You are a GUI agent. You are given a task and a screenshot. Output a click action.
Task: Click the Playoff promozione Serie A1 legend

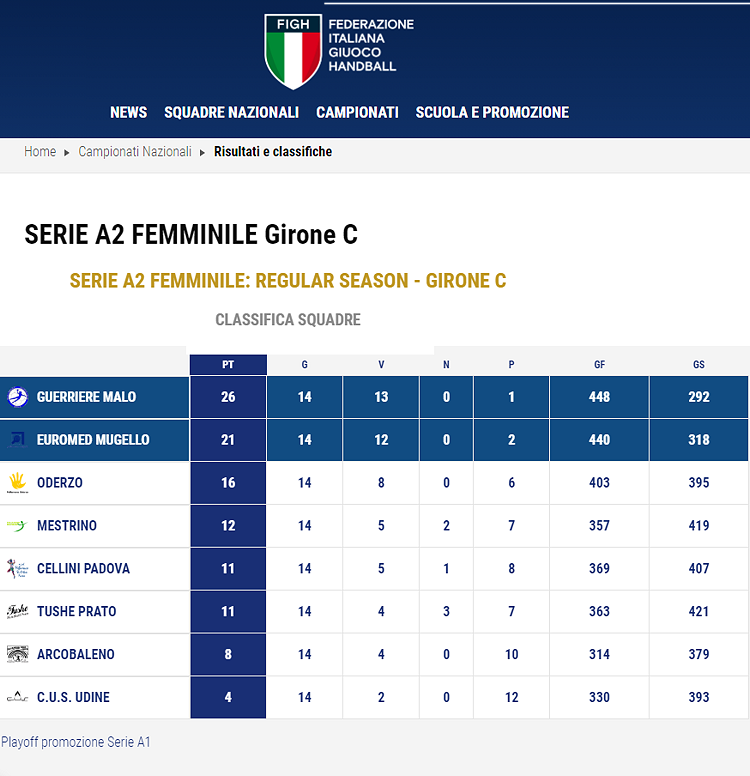point(76,742)
